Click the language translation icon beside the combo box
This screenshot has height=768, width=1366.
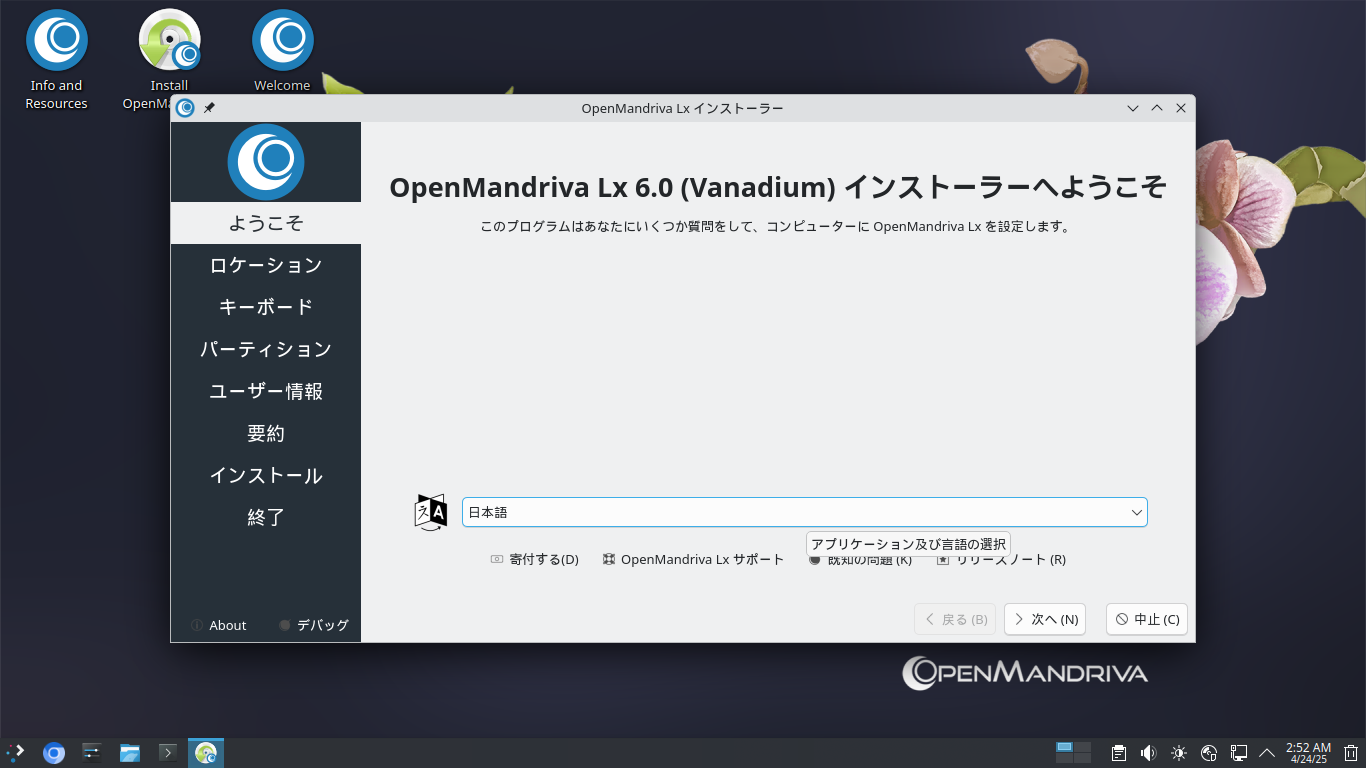[x=431, y=512]
